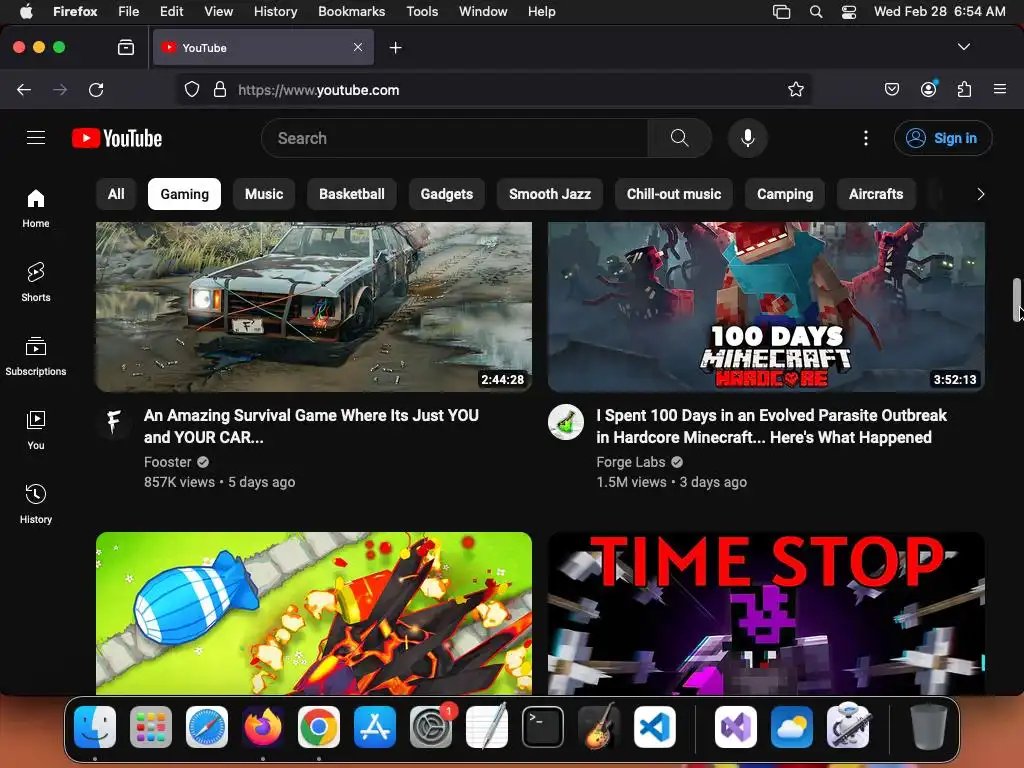Open the View menu

pyautogui.click(x=218, y=11)
